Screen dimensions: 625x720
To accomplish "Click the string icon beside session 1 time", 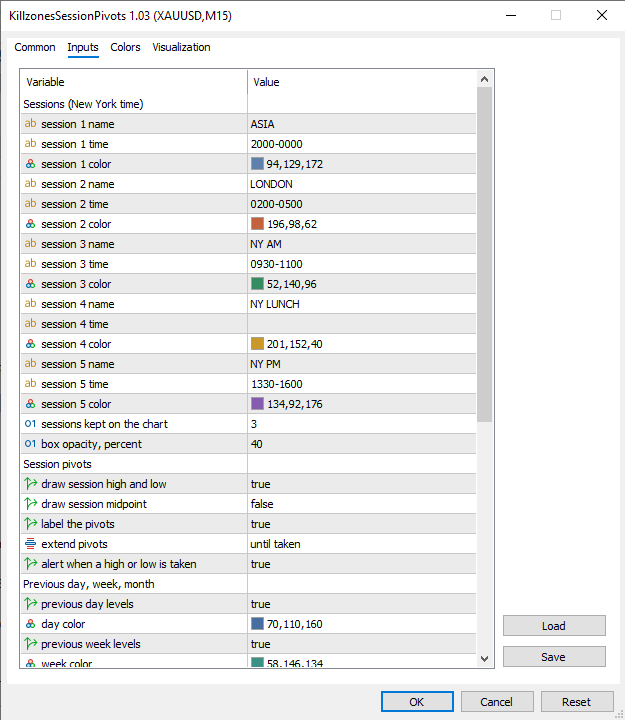I will tap(30, 144).
